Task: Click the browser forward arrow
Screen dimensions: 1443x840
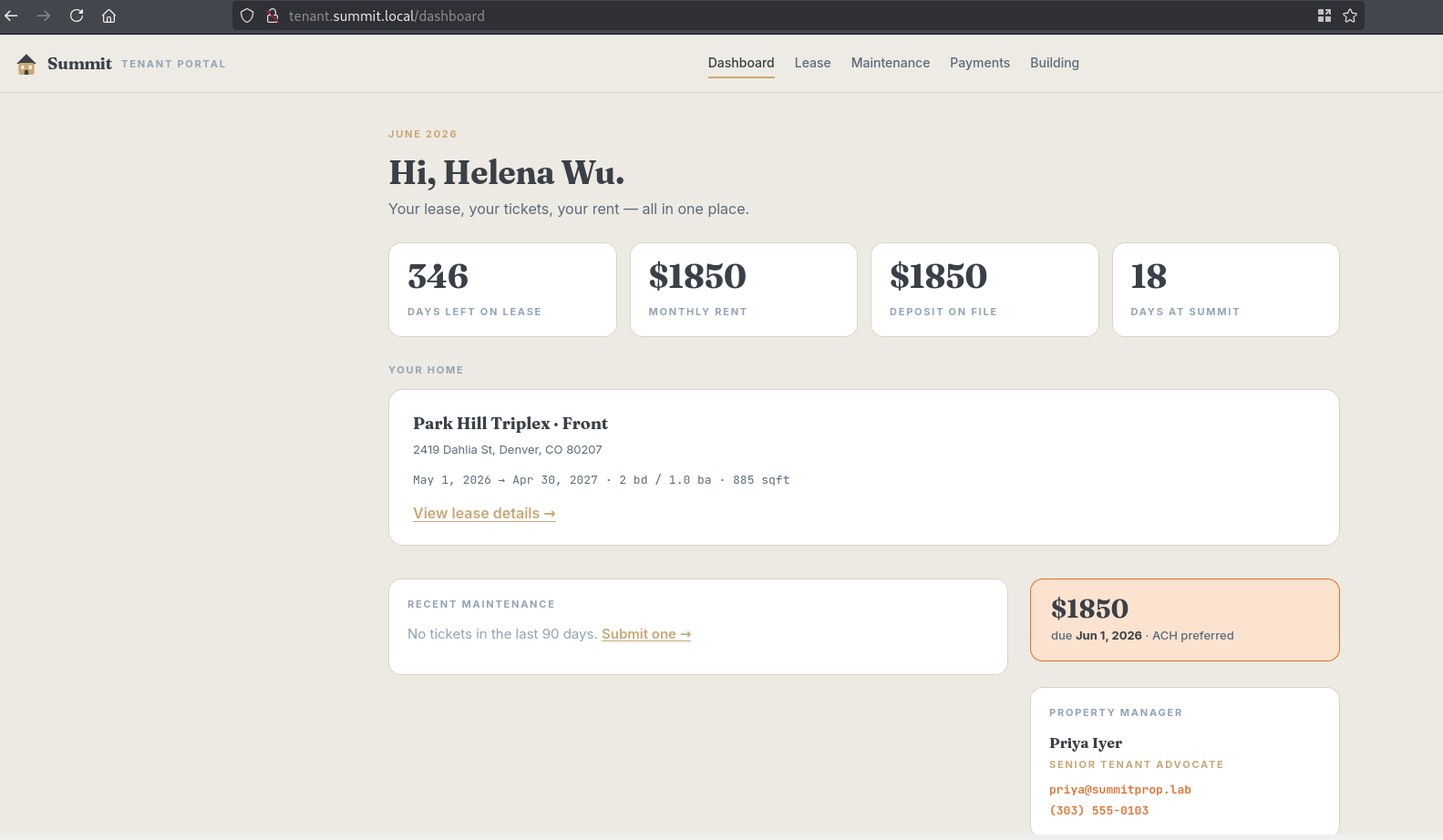Action: coord(44,15)
